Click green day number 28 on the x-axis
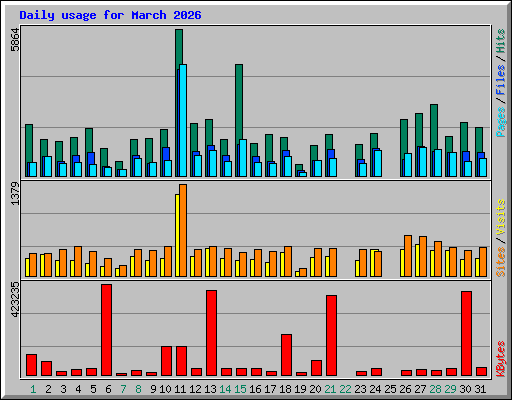 (435, 389)
